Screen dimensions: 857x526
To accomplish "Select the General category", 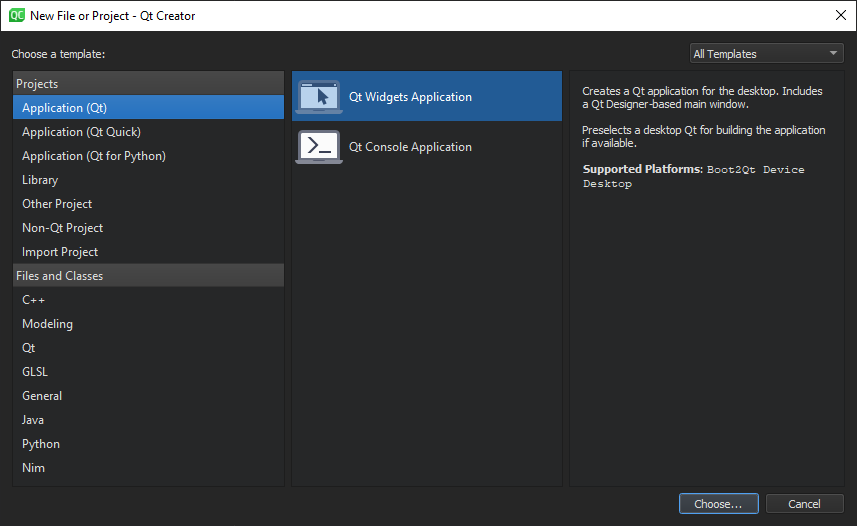I will (148, 396).
